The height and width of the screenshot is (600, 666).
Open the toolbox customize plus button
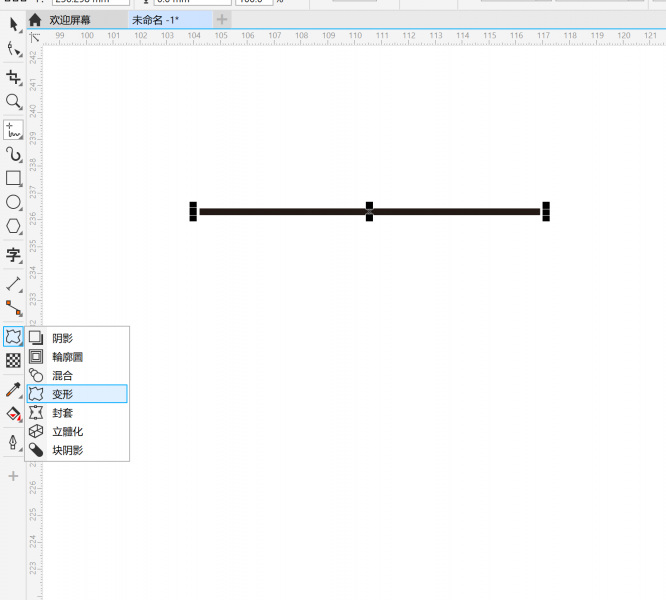point(14,476)
